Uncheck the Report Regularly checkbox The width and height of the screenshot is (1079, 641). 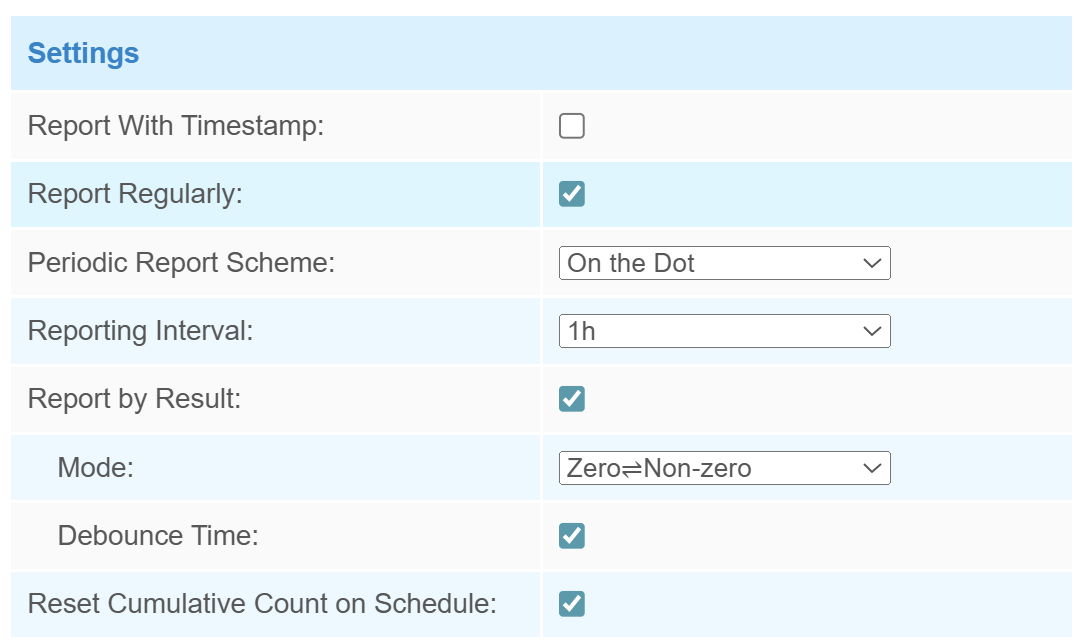click(x=571, y=194)
